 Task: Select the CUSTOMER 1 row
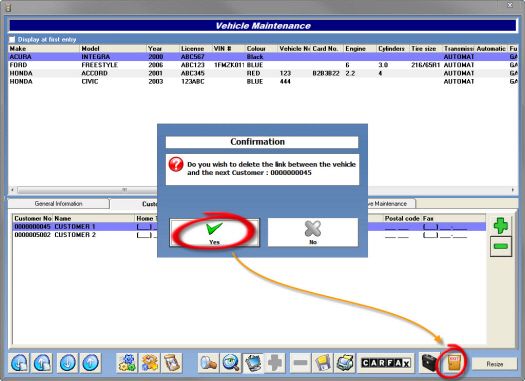click(x=249, y=227)
